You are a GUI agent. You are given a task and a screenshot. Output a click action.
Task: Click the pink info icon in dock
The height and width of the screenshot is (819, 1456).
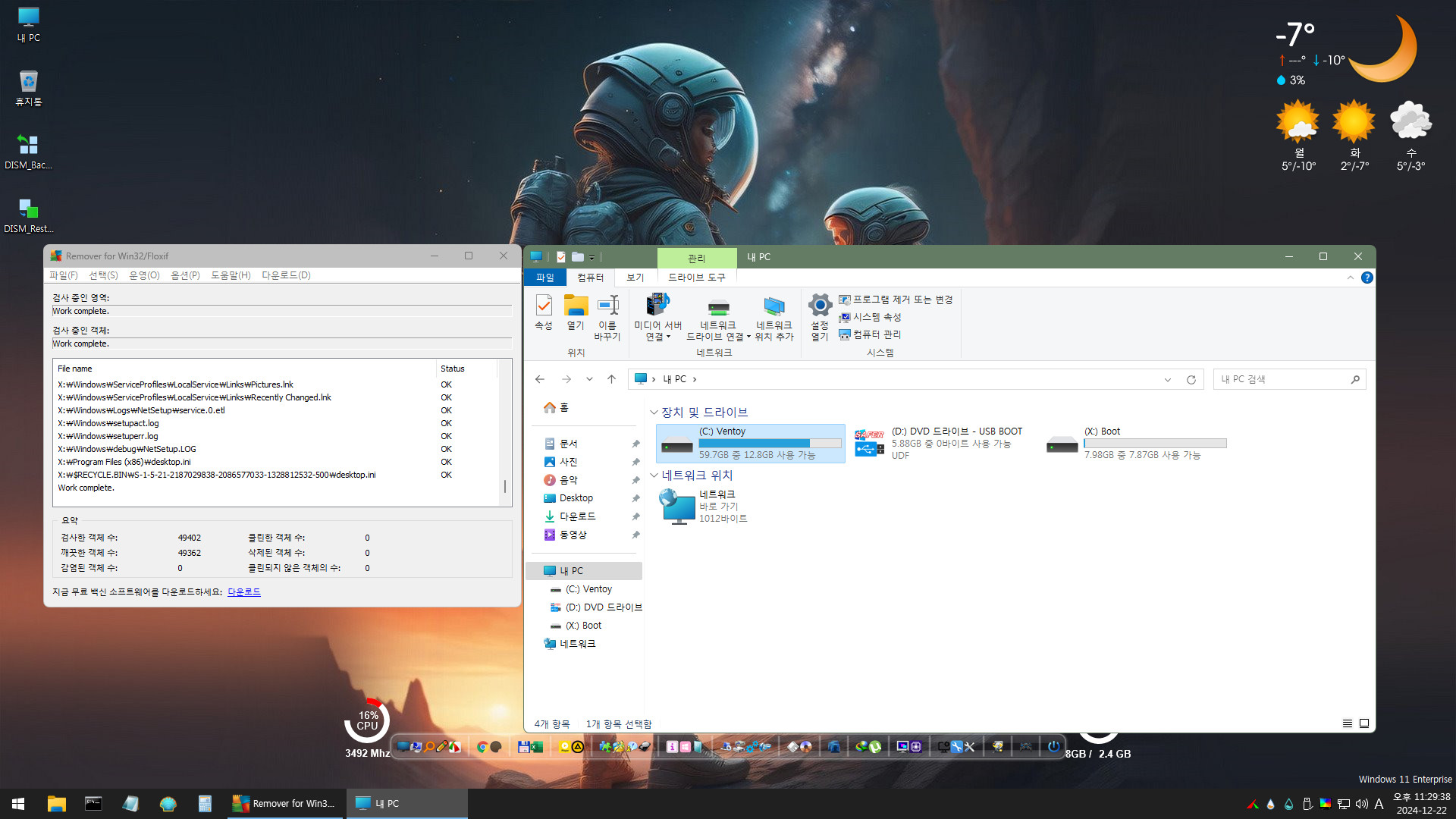tap(672, 747)
